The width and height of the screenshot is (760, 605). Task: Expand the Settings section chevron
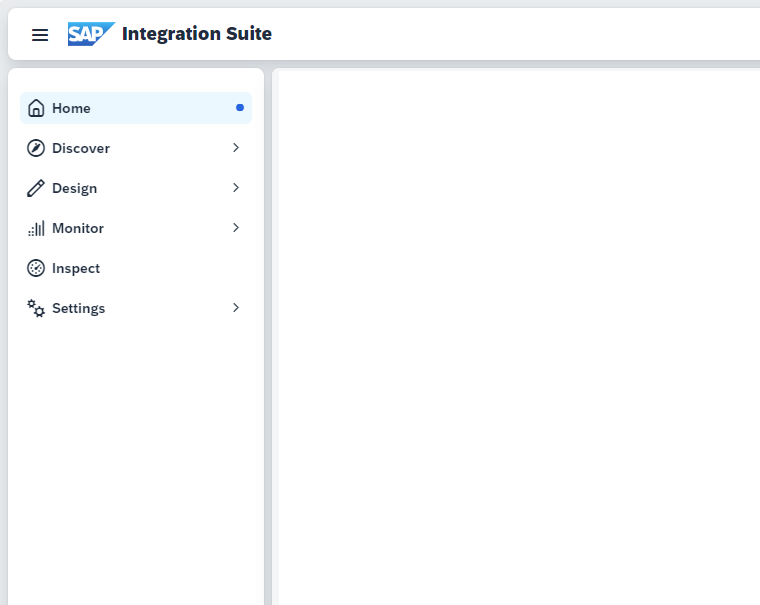point(236,307)
